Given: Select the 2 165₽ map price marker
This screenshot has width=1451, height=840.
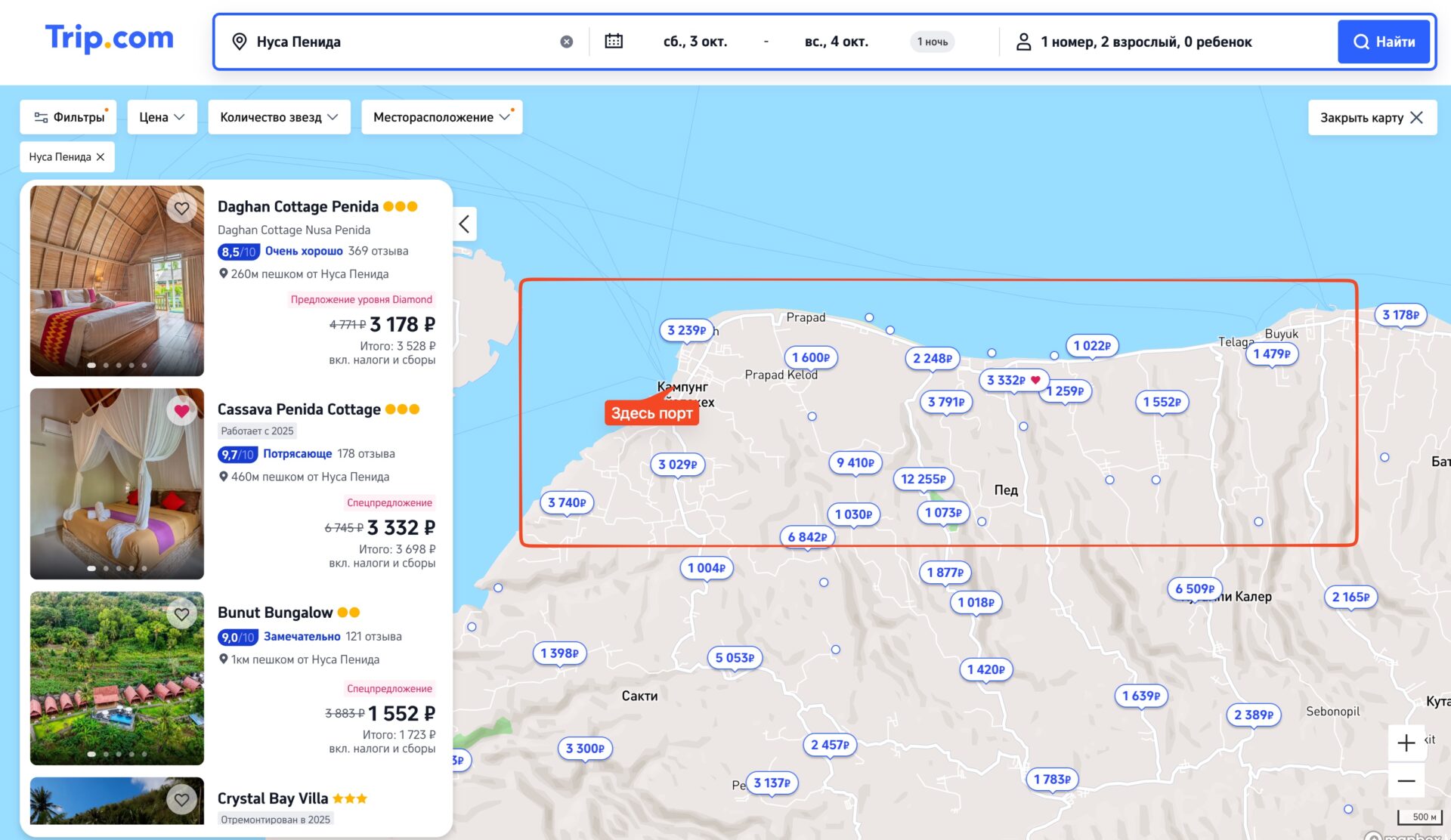Looking at the screenshot, I should pyautogui.click(x=1350, y=597).
